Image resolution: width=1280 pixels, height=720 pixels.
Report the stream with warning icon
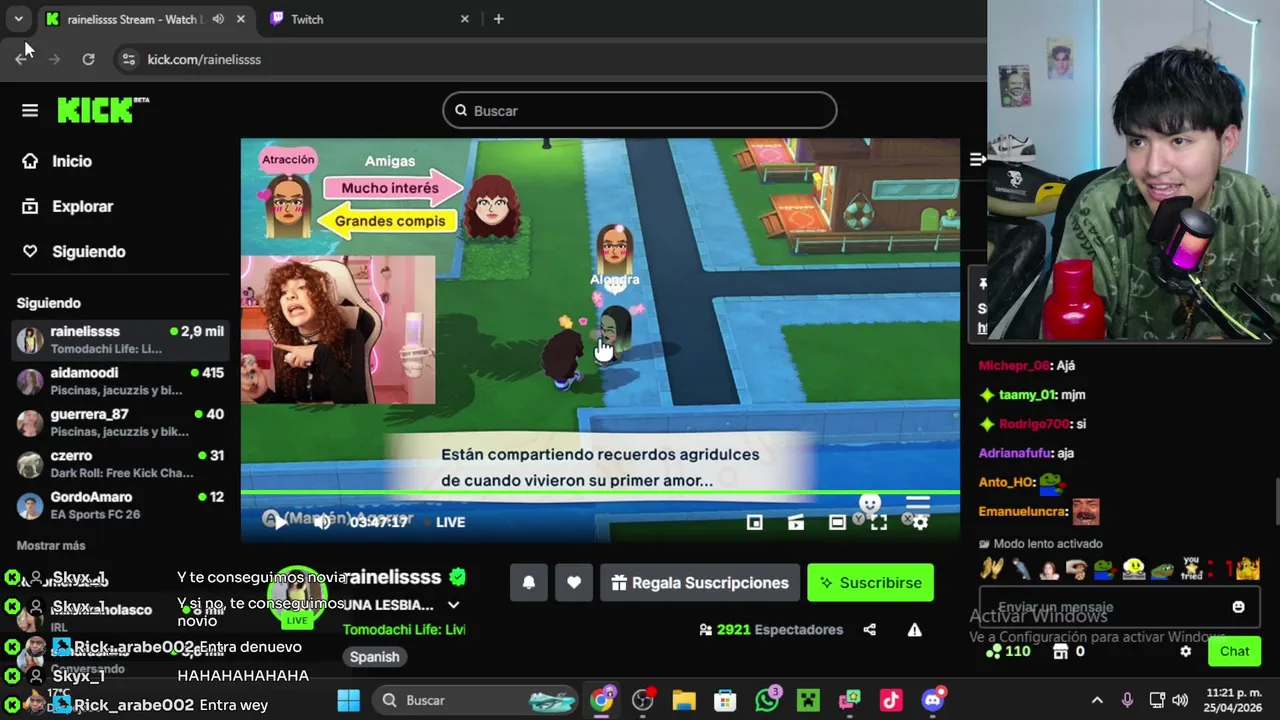[x=914, y=630]
